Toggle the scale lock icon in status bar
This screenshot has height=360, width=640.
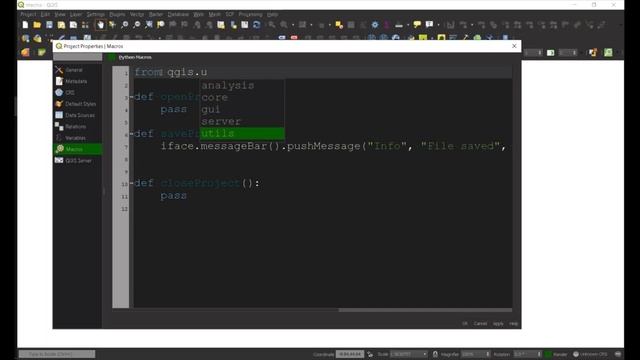pos(435,354)
